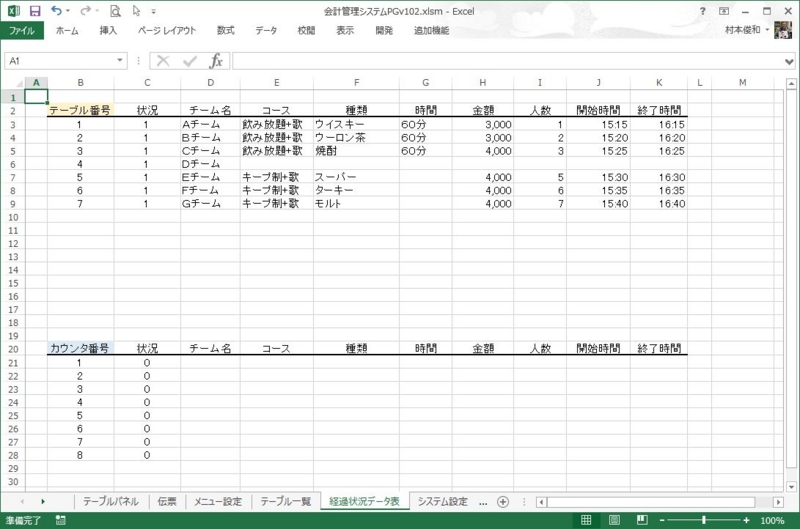Open the ファイル menu tab

(x=22, y=31)
